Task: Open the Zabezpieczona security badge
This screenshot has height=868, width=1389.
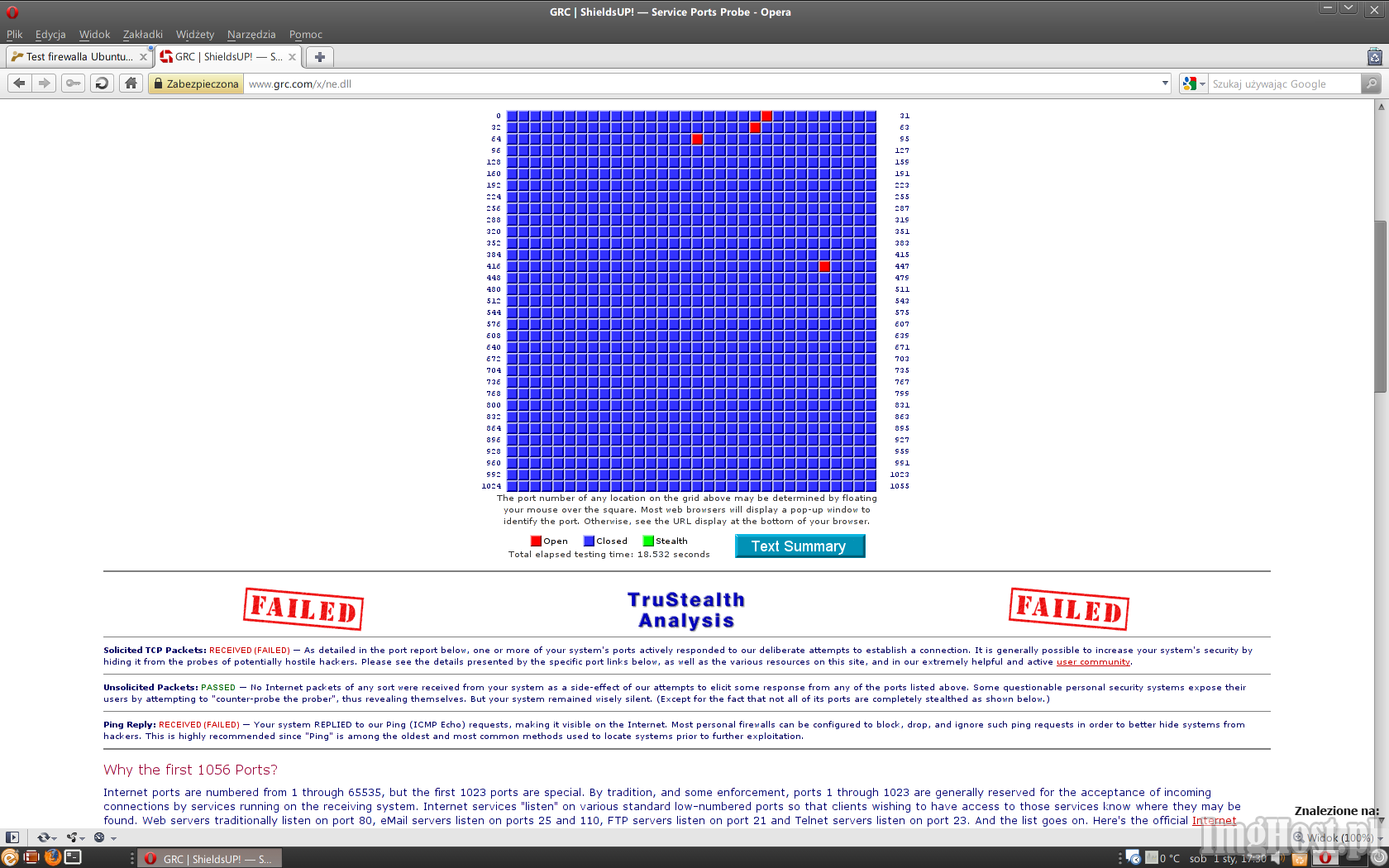Action: point(196,83)
